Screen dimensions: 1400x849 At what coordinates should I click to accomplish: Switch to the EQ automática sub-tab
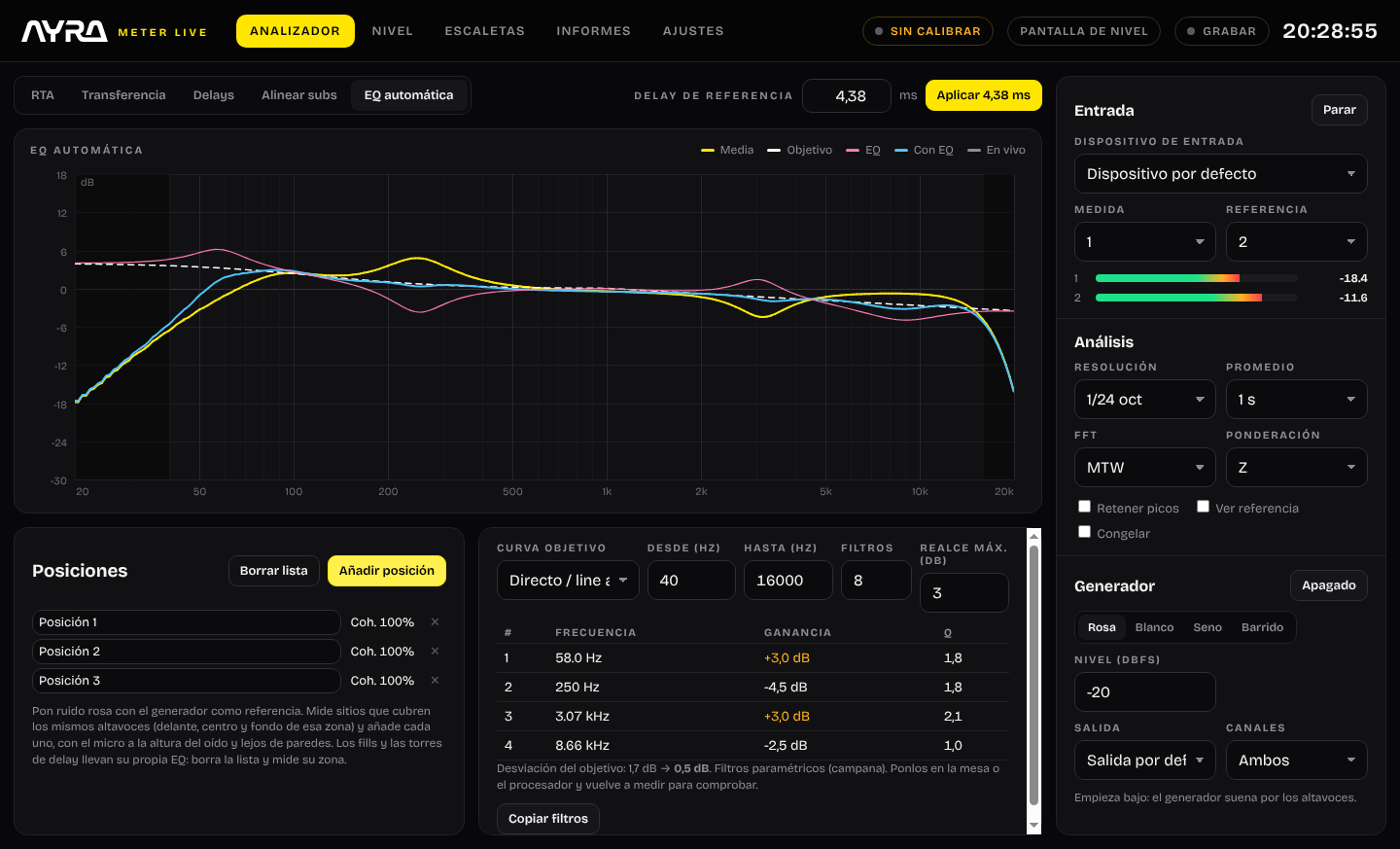(x=408, y=95)
